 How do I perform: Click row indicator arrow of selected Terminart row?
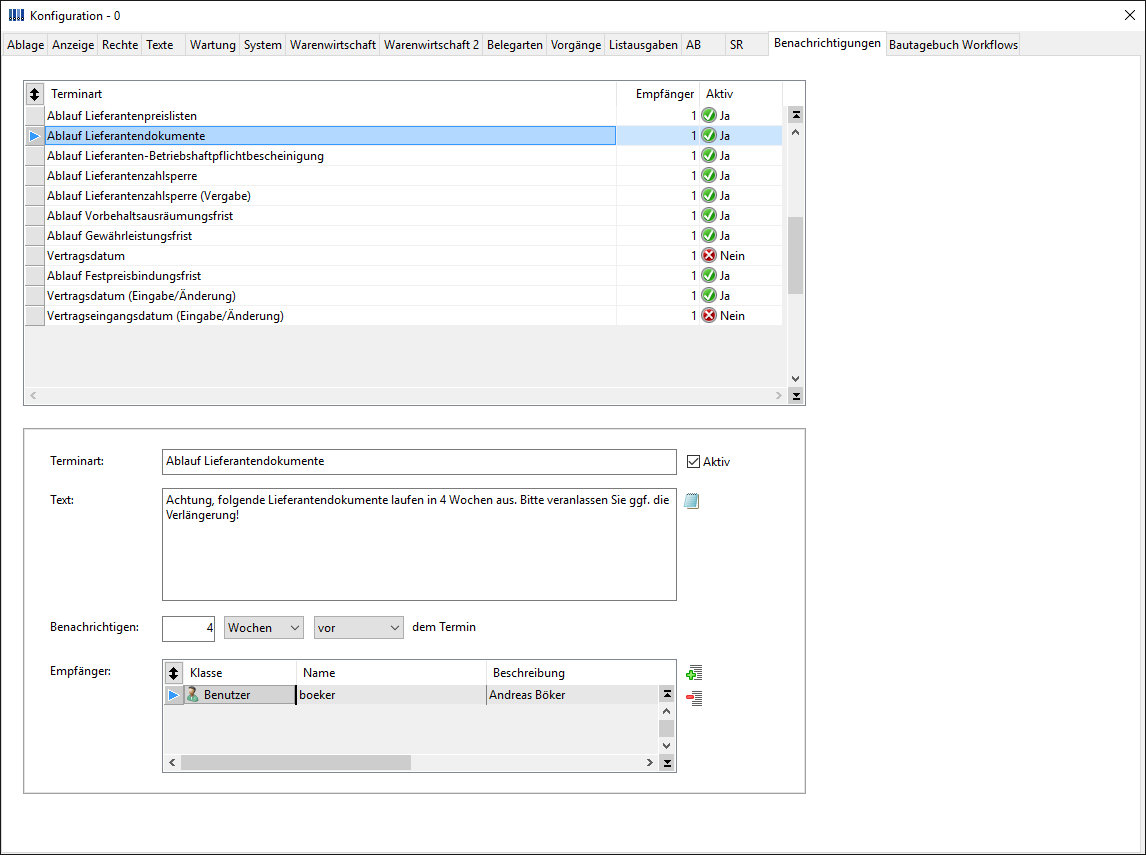coord(34,136)
